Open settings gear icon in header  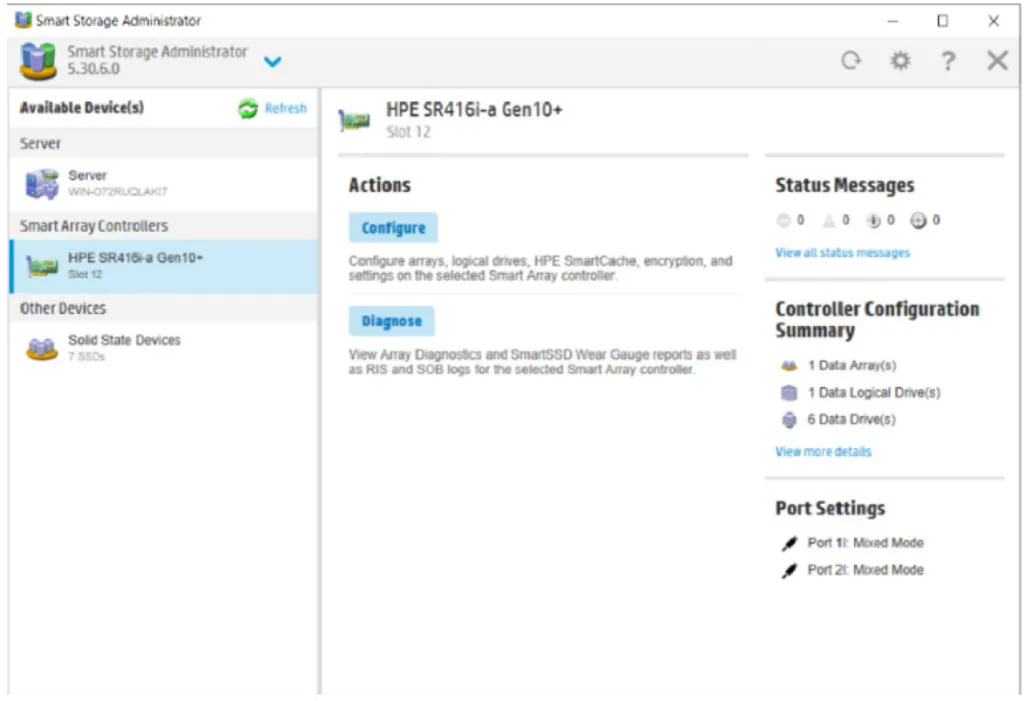click(900, 61)
